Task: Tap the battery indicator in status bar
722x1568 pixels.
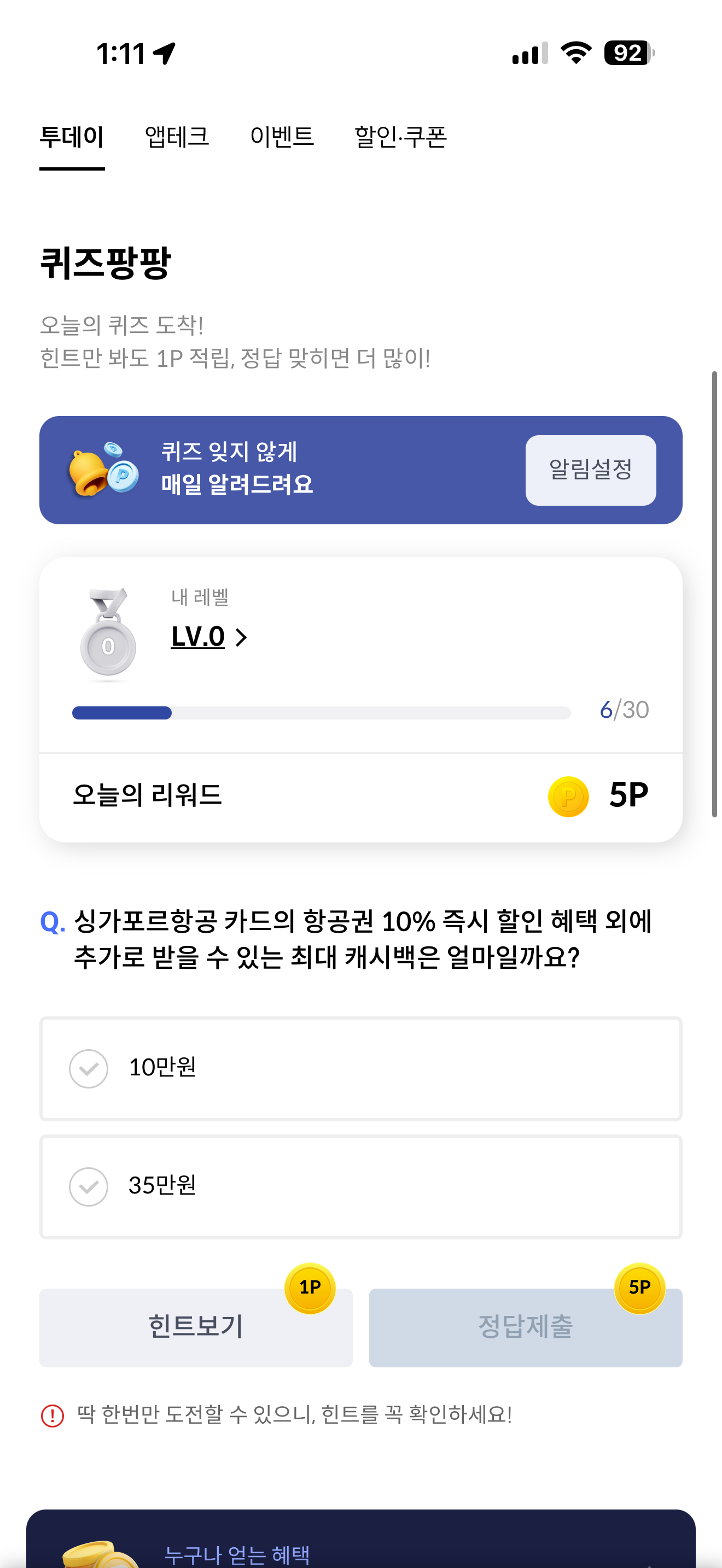Action: tap(629, 53)
